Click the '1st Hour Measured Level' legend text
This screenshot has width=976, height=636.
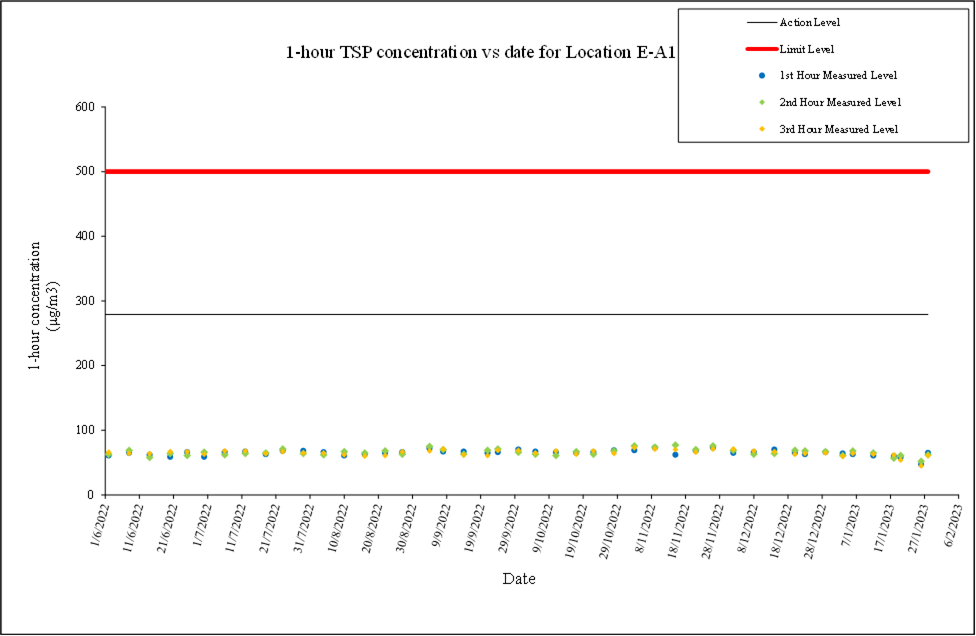(838, 76)
